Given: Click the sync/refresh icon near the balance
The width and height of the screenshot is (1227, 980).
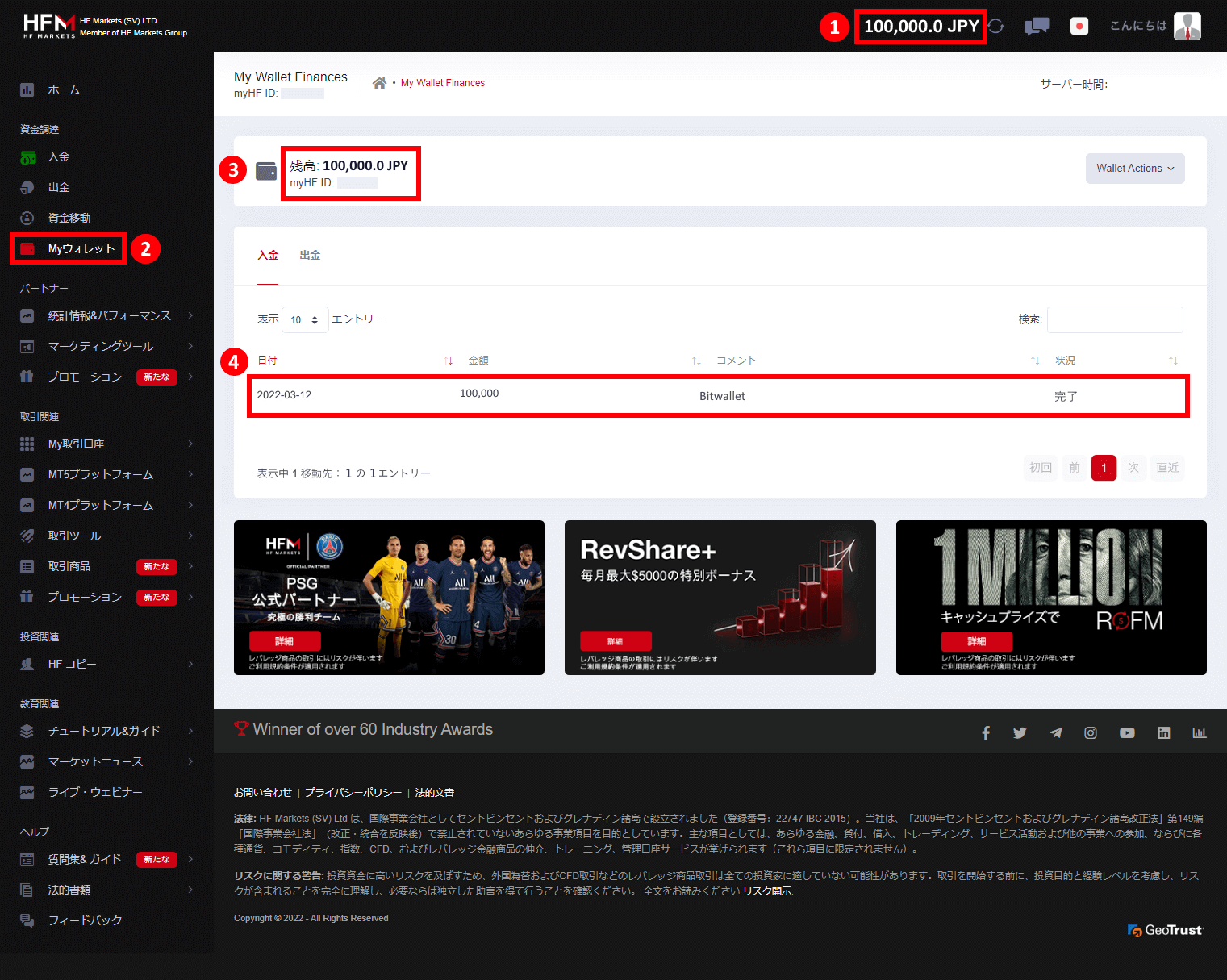Looking at the screenshot, I should pos(995,25).
